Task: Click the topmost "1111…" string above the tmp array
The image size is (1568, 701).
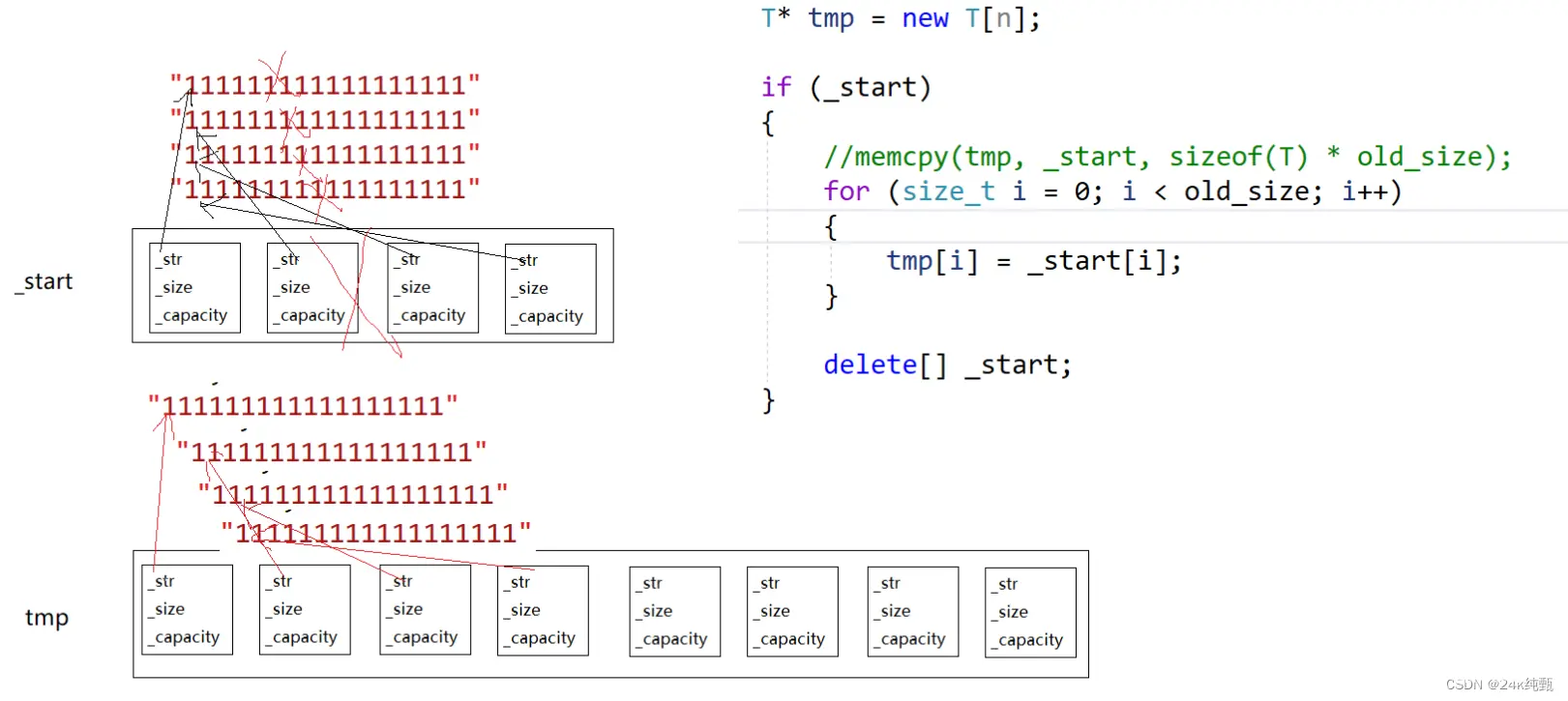Action: (x=303, y=405)
